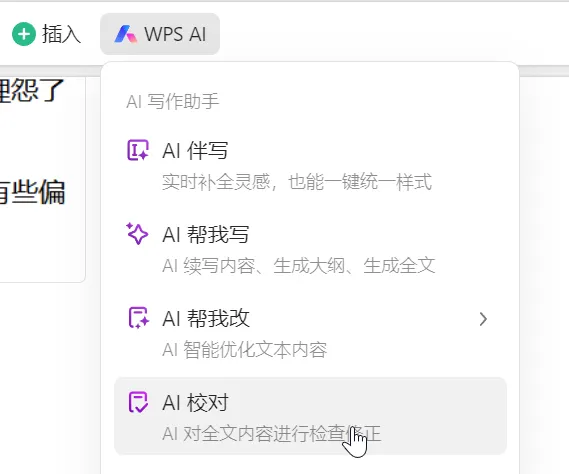
Task: Click the AI 校对 checkmark icon
Action: coord(138,402)
